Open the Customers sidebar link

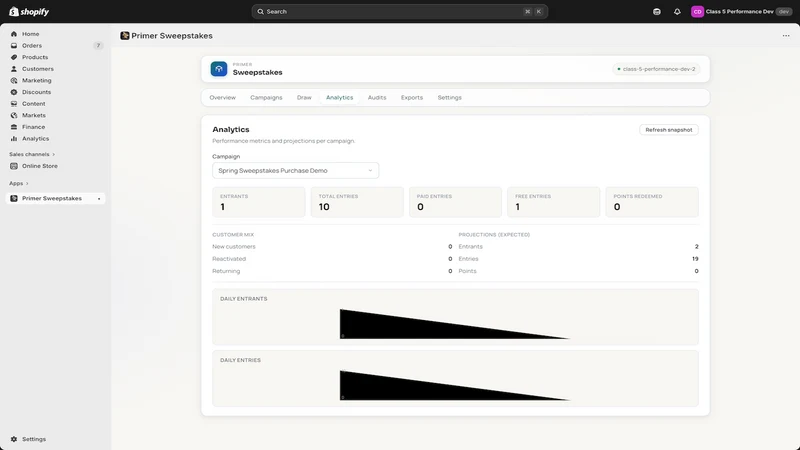pos(37,69)
